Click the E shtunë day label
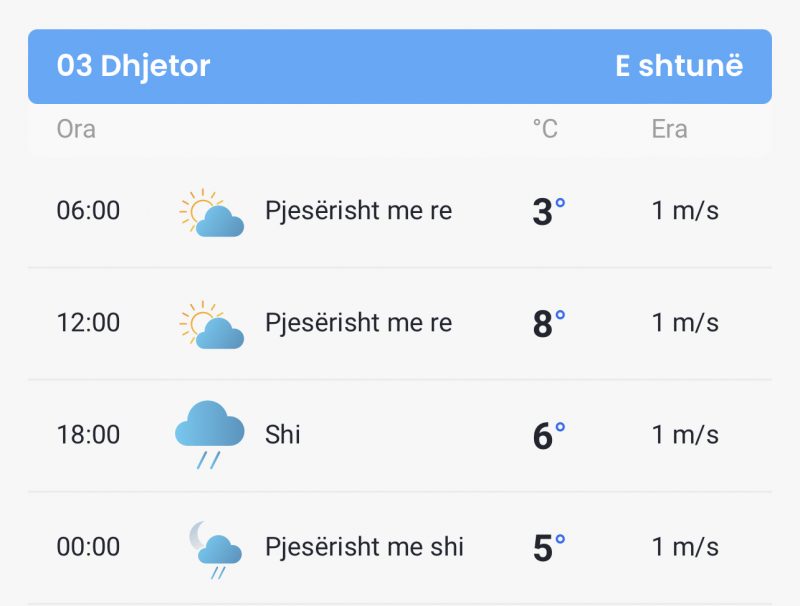This screenshot has width=800, height=606. [679, 66]
